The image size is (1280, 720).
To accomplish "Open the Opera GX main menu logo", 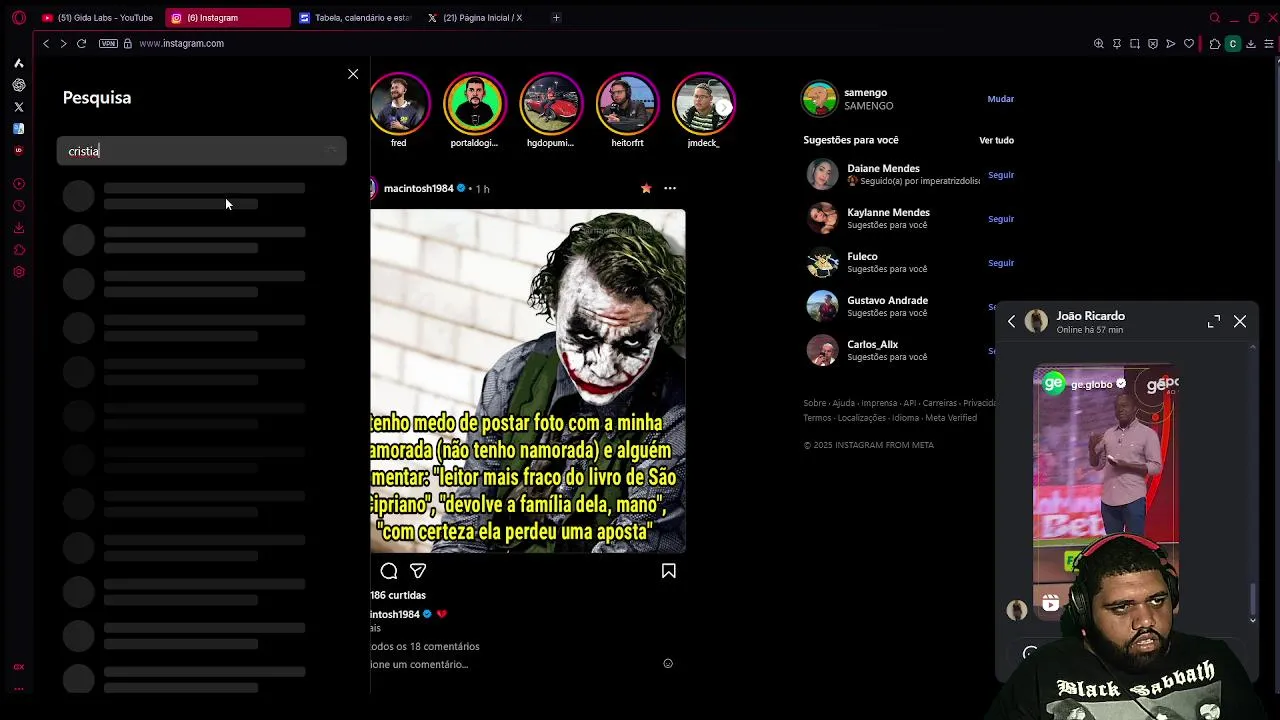I will 18,18.
